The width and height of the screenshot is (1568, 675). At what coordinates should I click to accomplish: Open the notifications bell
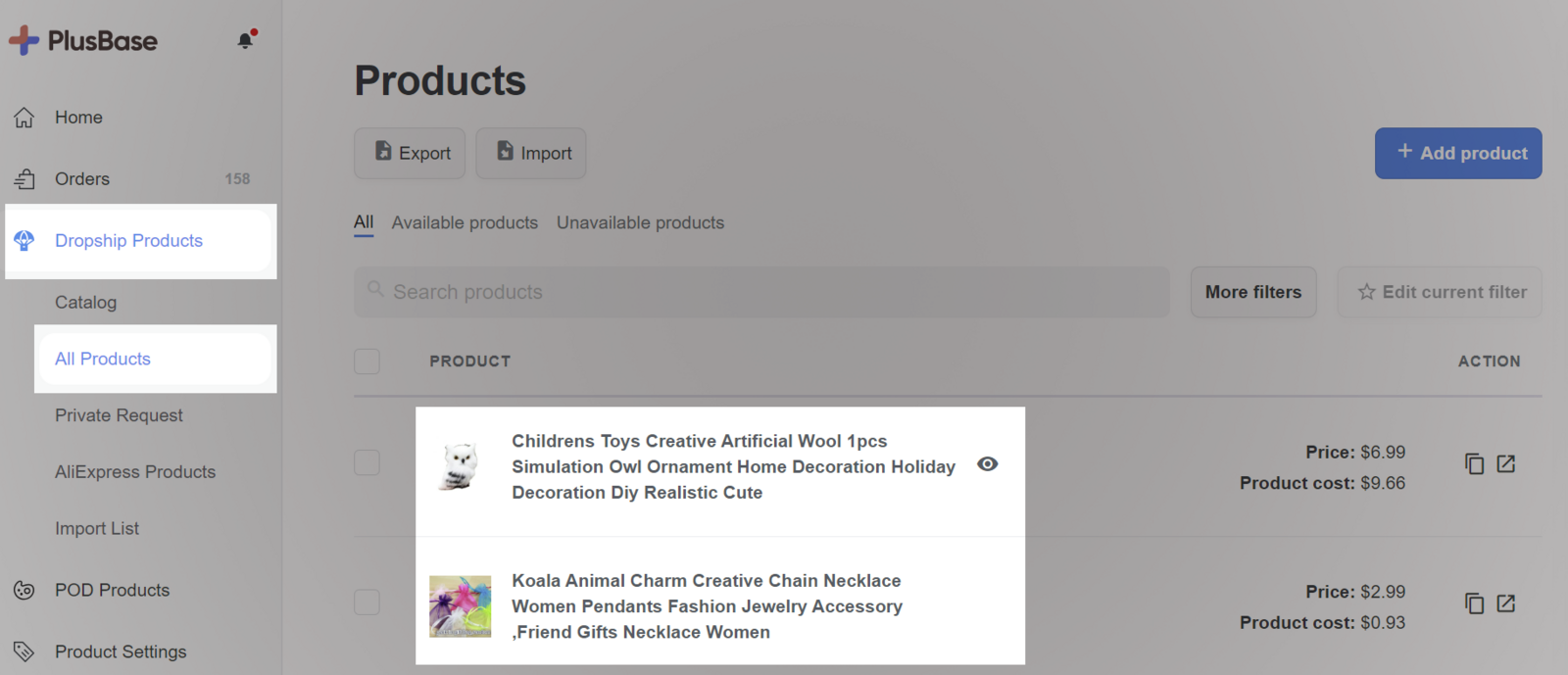point(245,40)
